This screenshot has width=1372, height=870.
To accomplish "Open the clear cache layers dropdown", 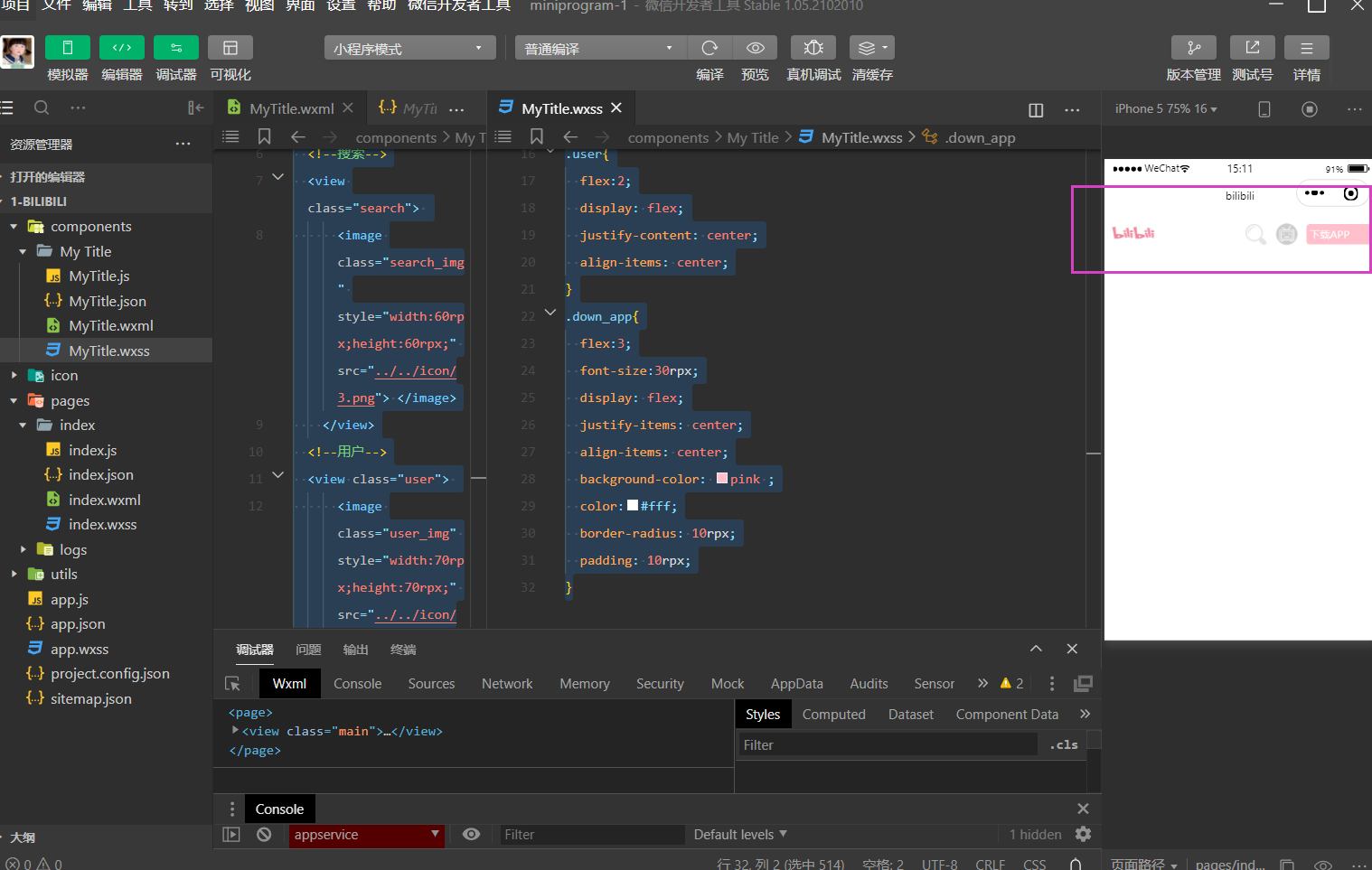I will tap(872, 48).
